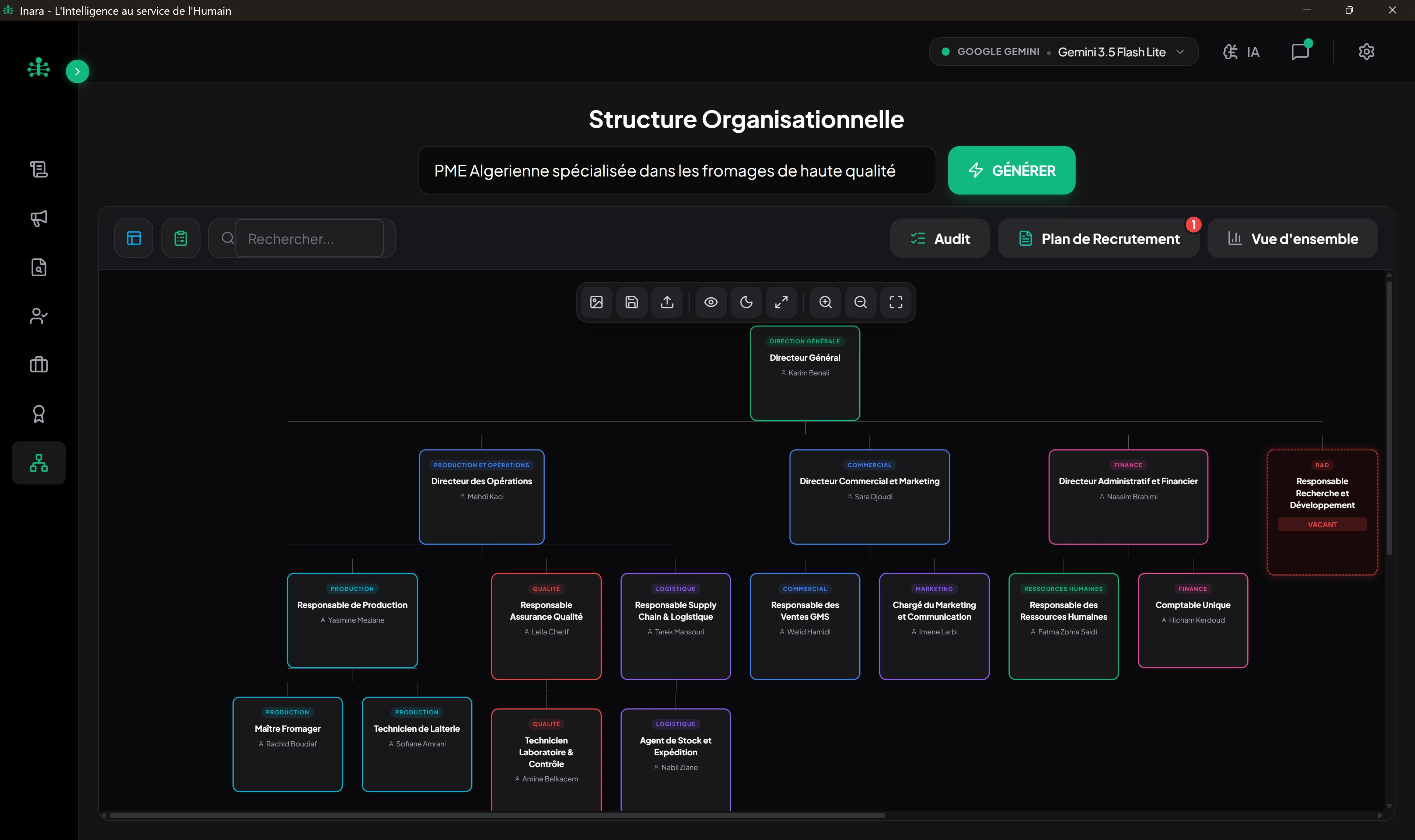The width and height of the screenshot is (1415, 840).
Task: Click the save chart icon
Action: tap(632, 302)
